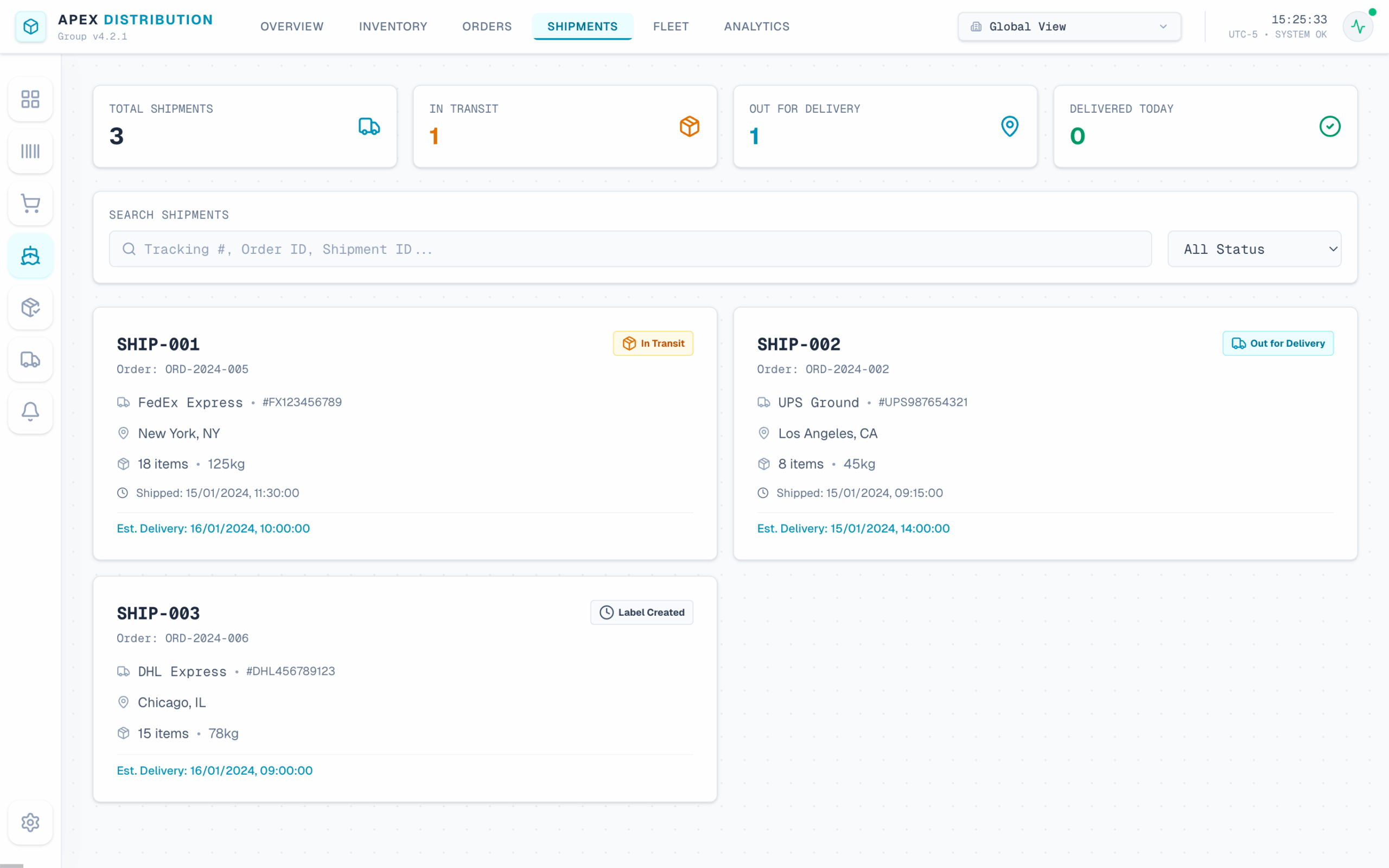Click the Out for Delivery badge
The height and width of the screenshot is (868, 1389).
1277,343
